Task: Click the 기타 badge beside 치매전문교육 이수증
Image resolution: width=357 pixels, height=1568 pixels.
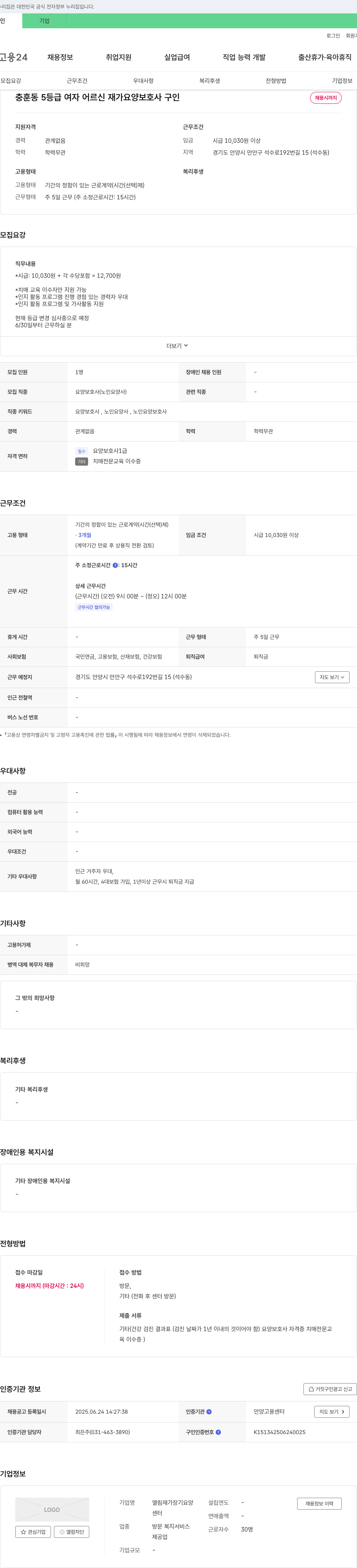Action: (81, 462)
